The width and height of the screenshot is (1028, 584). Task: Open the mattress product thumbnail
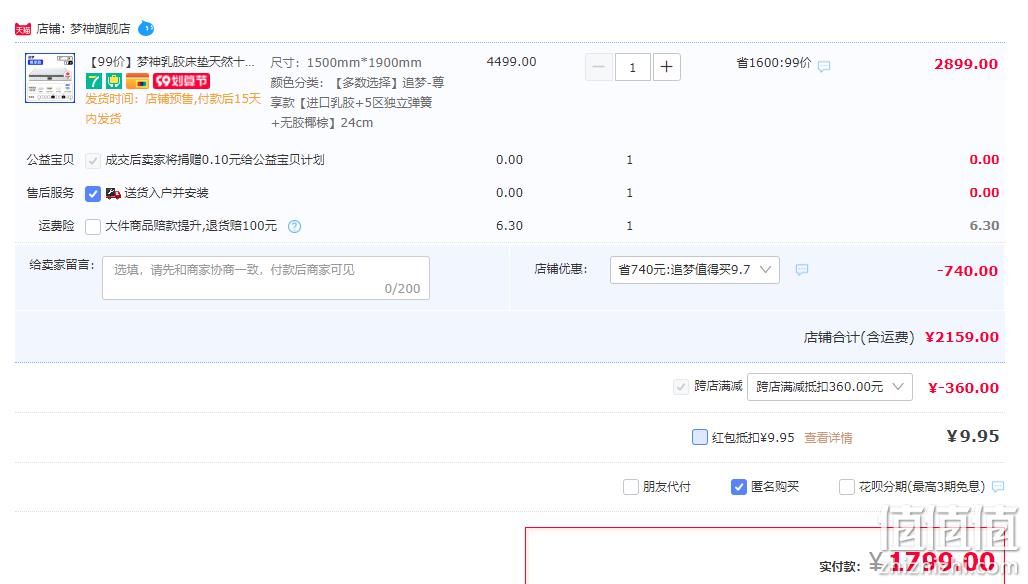pyautogui.click(x=50, y=78)
